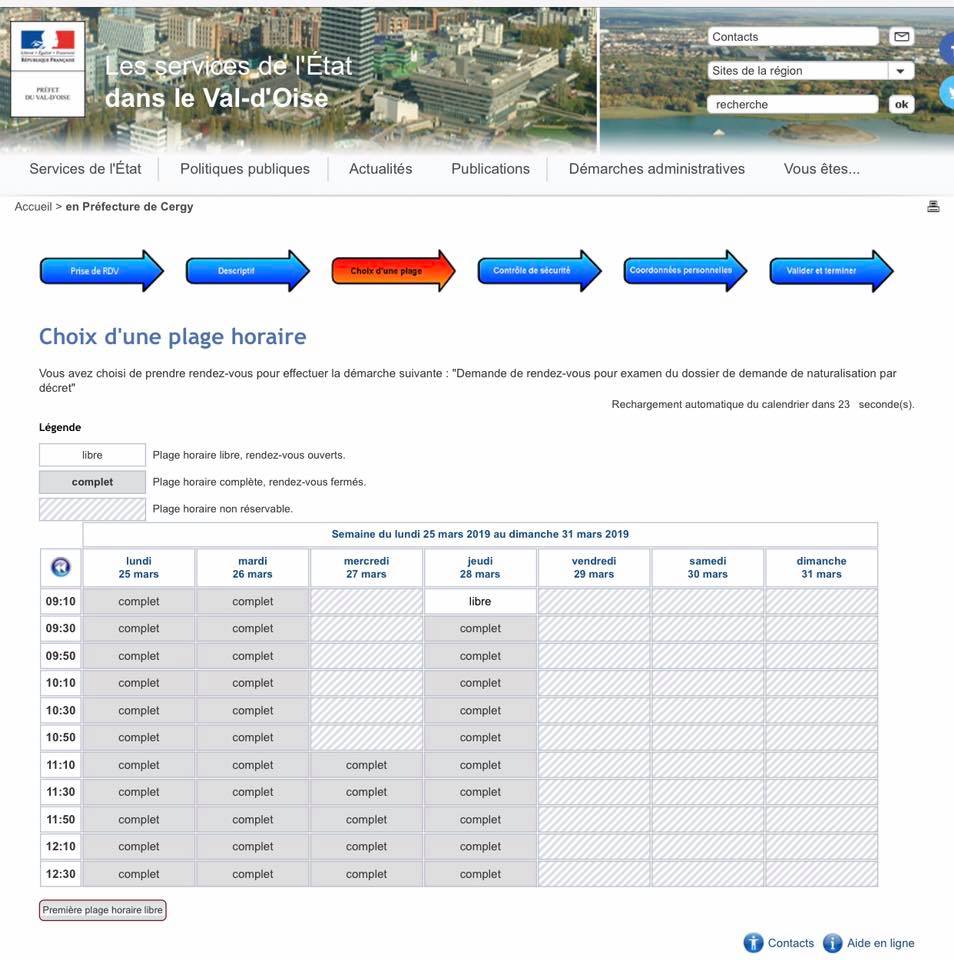Click Première plage horaire libre button
954x960 pixels.
(103, 910)
